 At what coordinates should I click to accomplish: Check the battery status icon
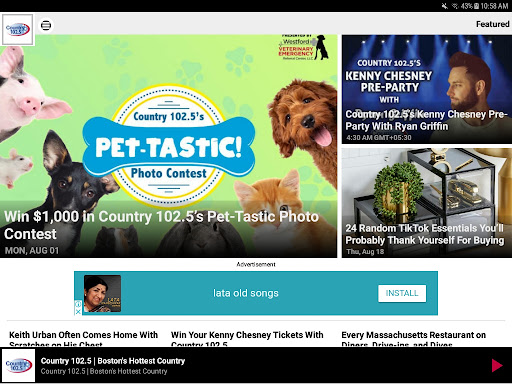[476, 6]
